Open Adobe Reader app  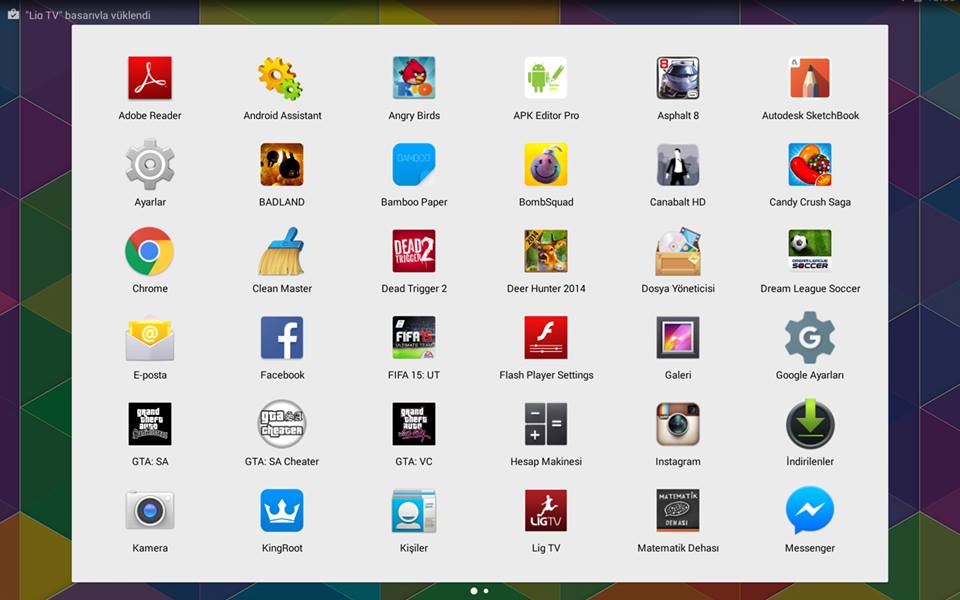(150, 78)
